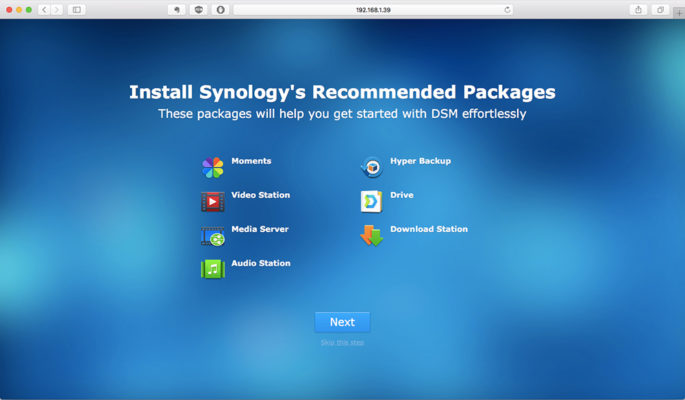Select the 'Drive' label text
The height and width of the screenshot is (400, 685).
[402, 195]
